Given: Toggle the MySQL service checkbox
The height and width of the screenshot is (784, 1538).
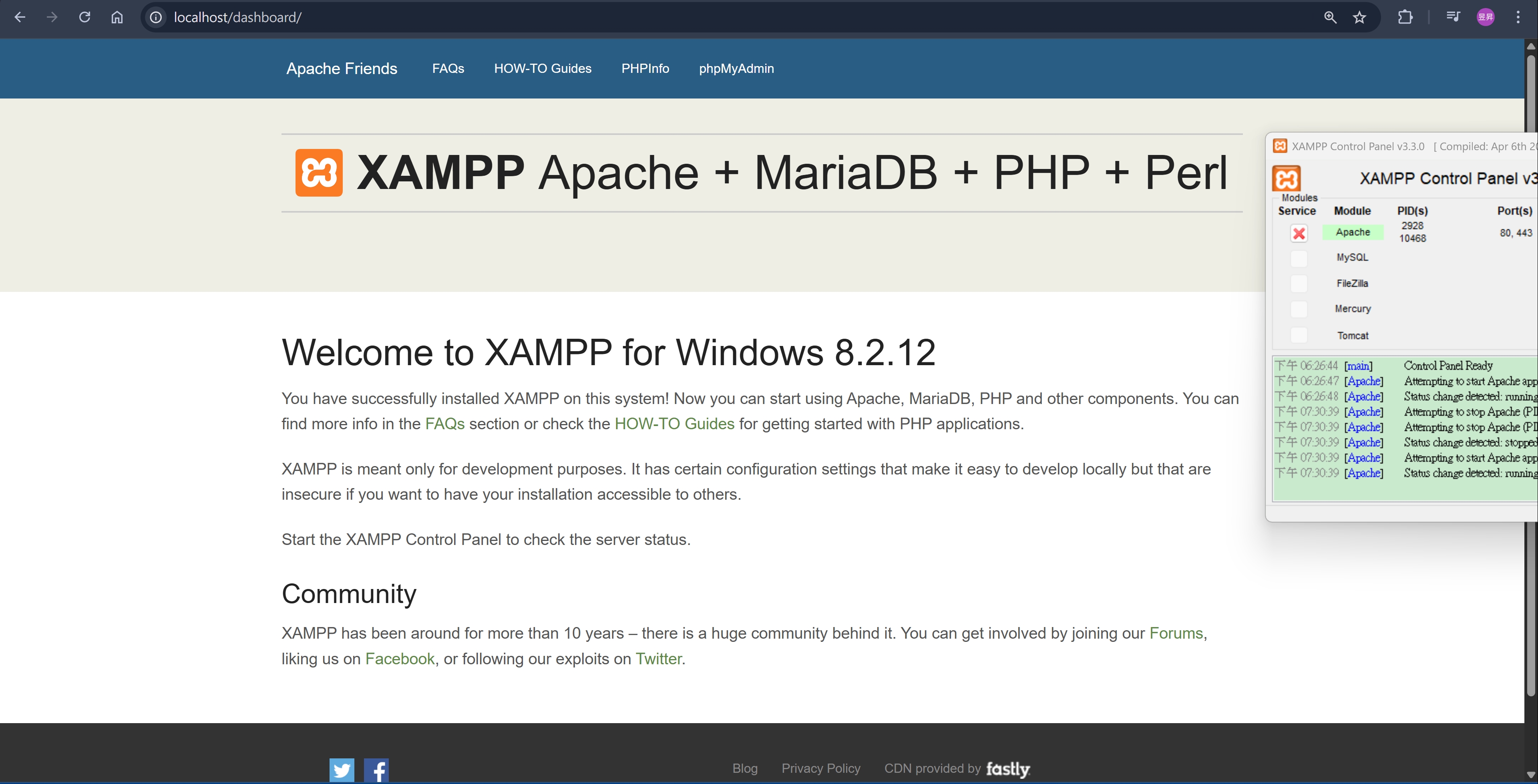Looking at the screenshot, I should tap(1299, 258).
